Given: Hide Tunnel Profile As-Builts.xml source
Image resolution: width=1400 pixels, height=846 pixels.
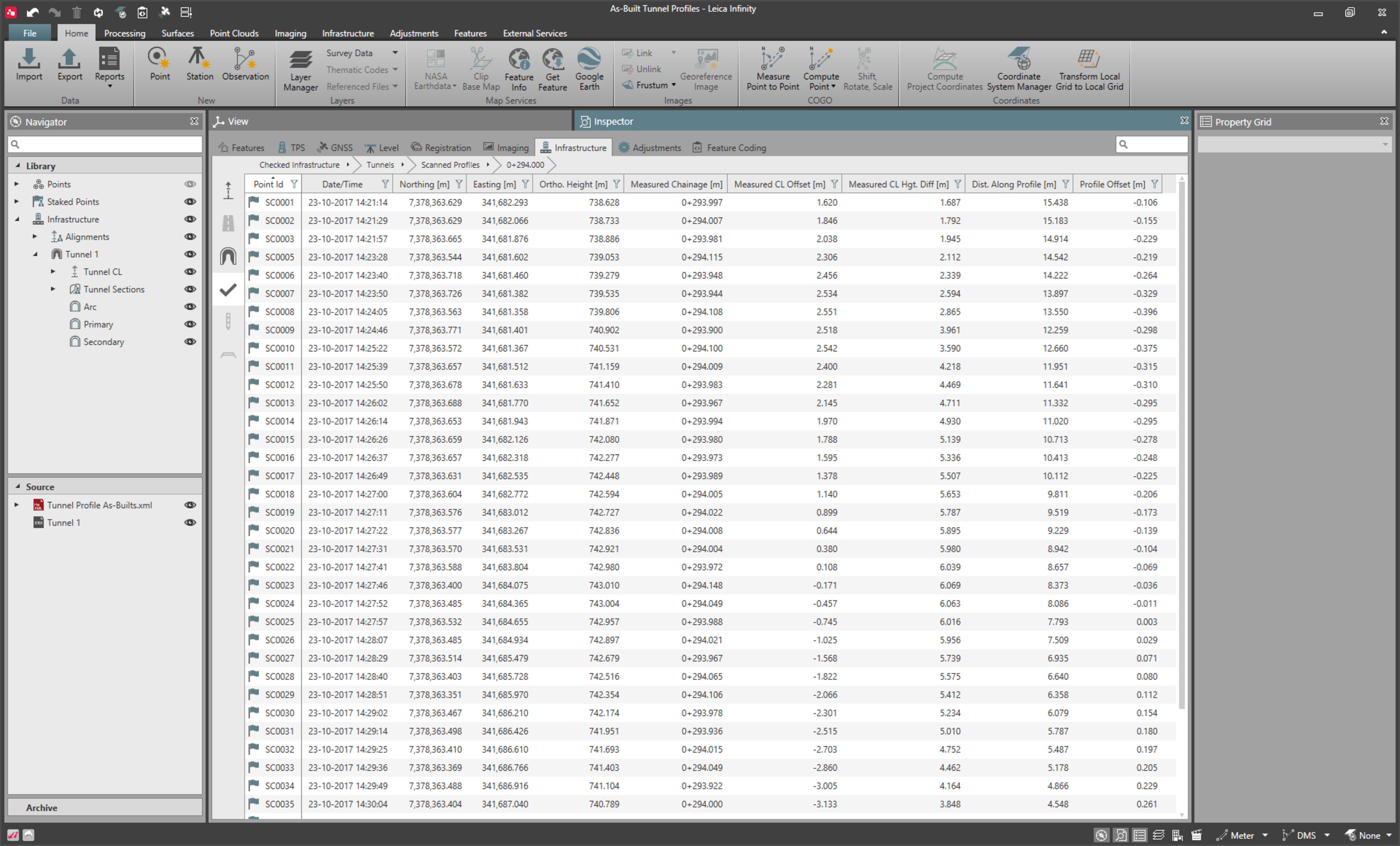Looking at the screenshot, I should click(x=190, y=505).
